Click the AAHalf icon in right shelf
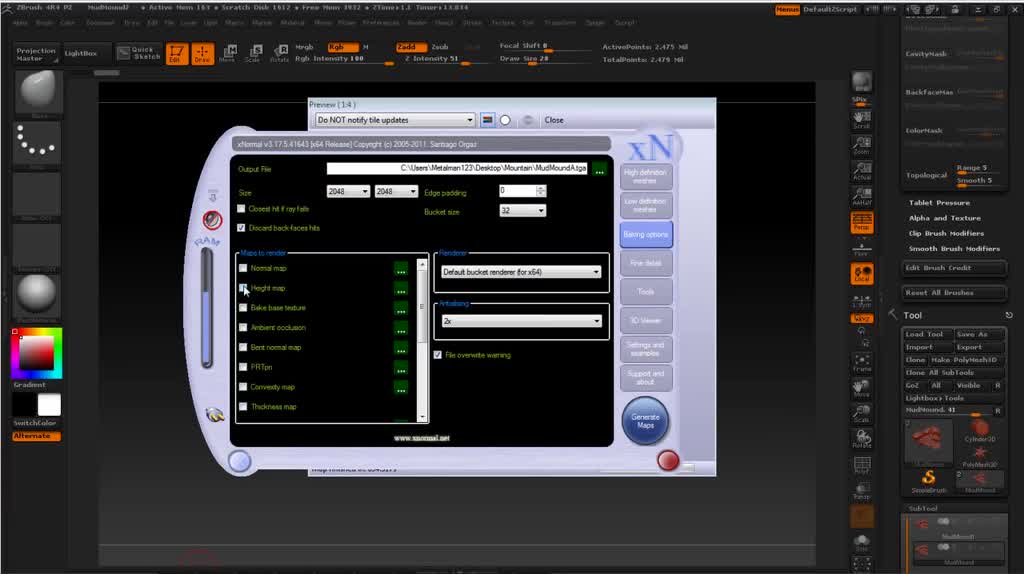Screen dimensions: 1024x574 click(x=861, y=197)
